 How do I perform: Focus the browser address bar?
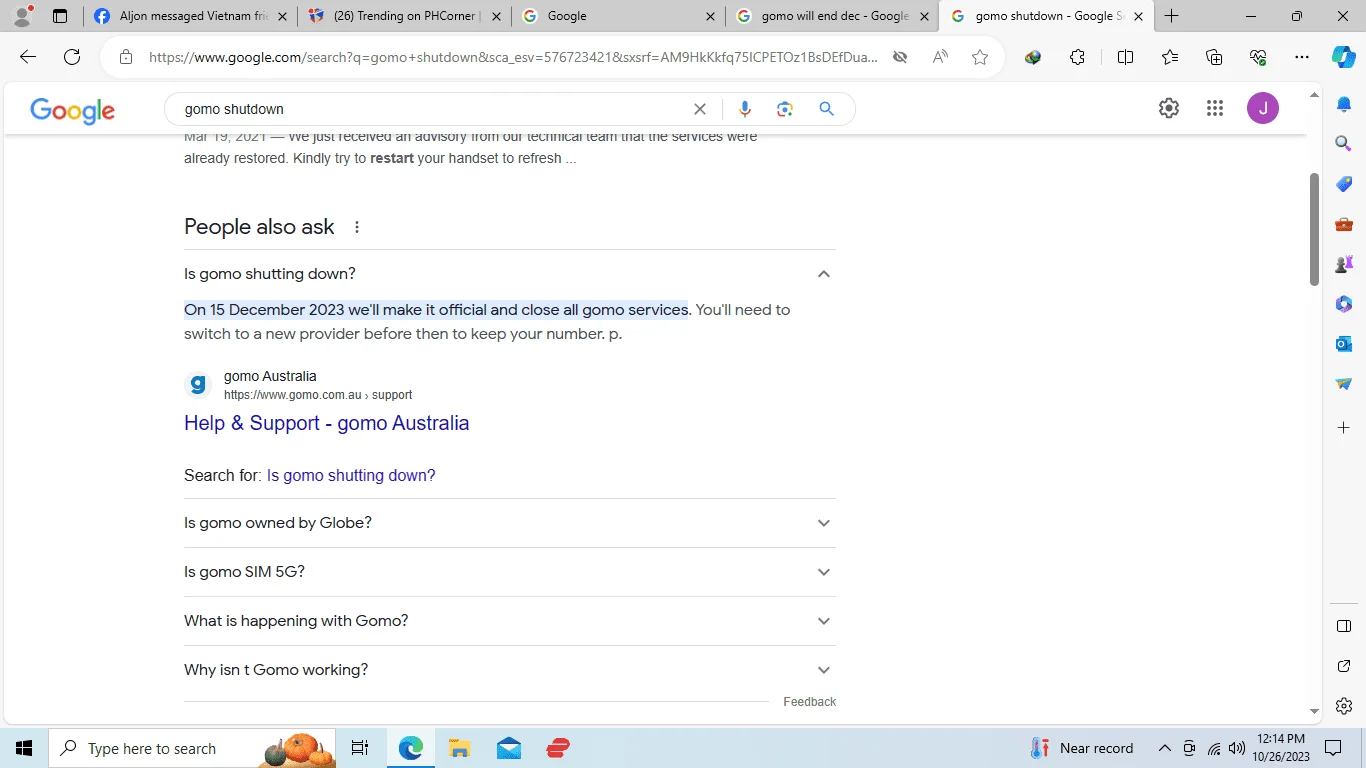(x=513, y=57)
